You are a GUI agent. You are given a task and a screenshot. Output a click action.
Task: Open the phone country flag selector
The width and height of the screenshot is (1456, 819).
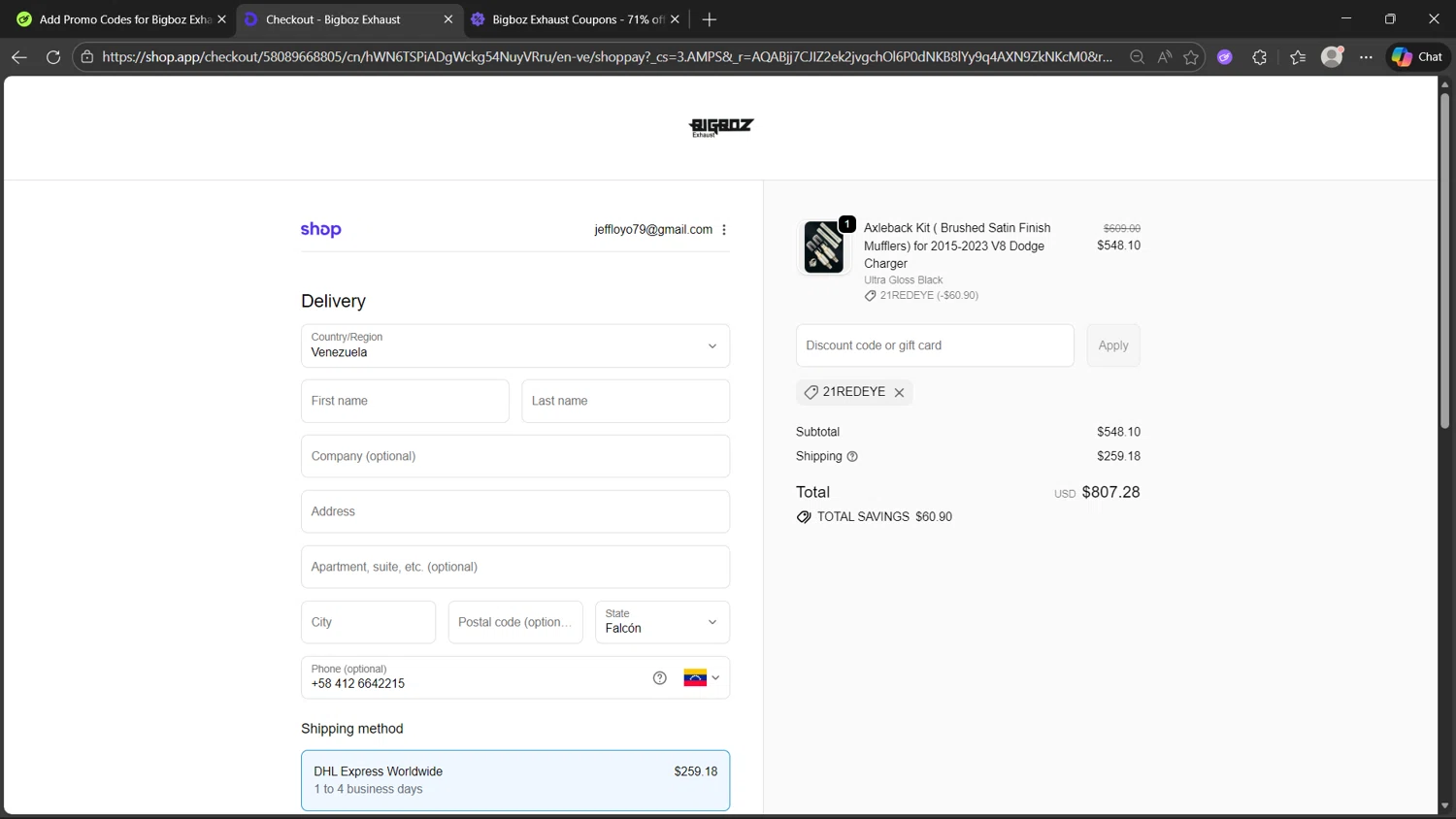(702, 678)
